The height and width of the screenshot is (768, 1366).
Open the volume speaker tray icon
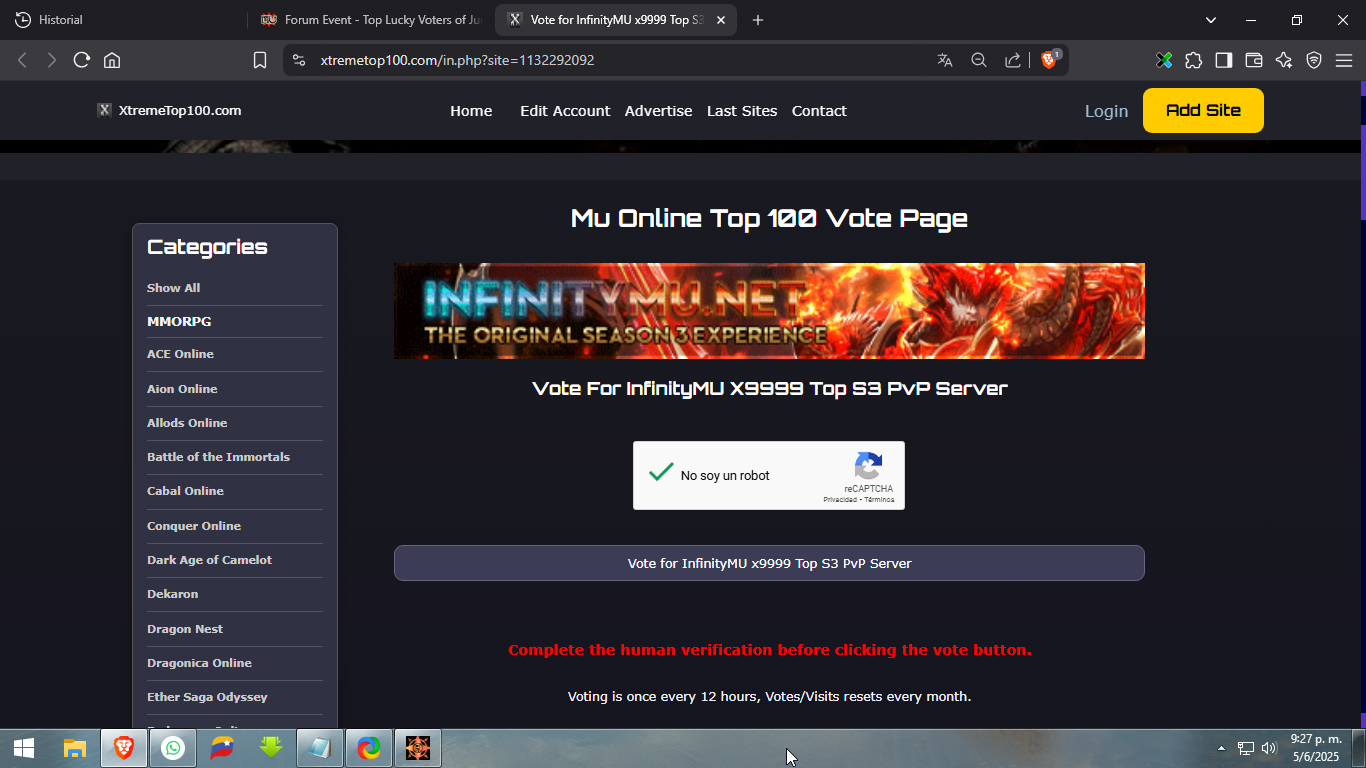click(1270, 748)
